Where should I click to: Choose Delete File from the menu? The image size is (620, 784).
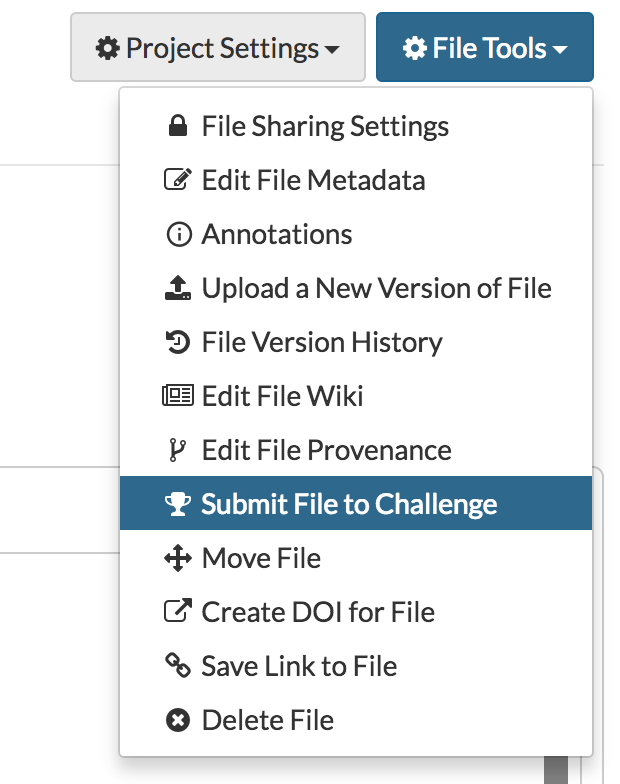coord(267,720)
